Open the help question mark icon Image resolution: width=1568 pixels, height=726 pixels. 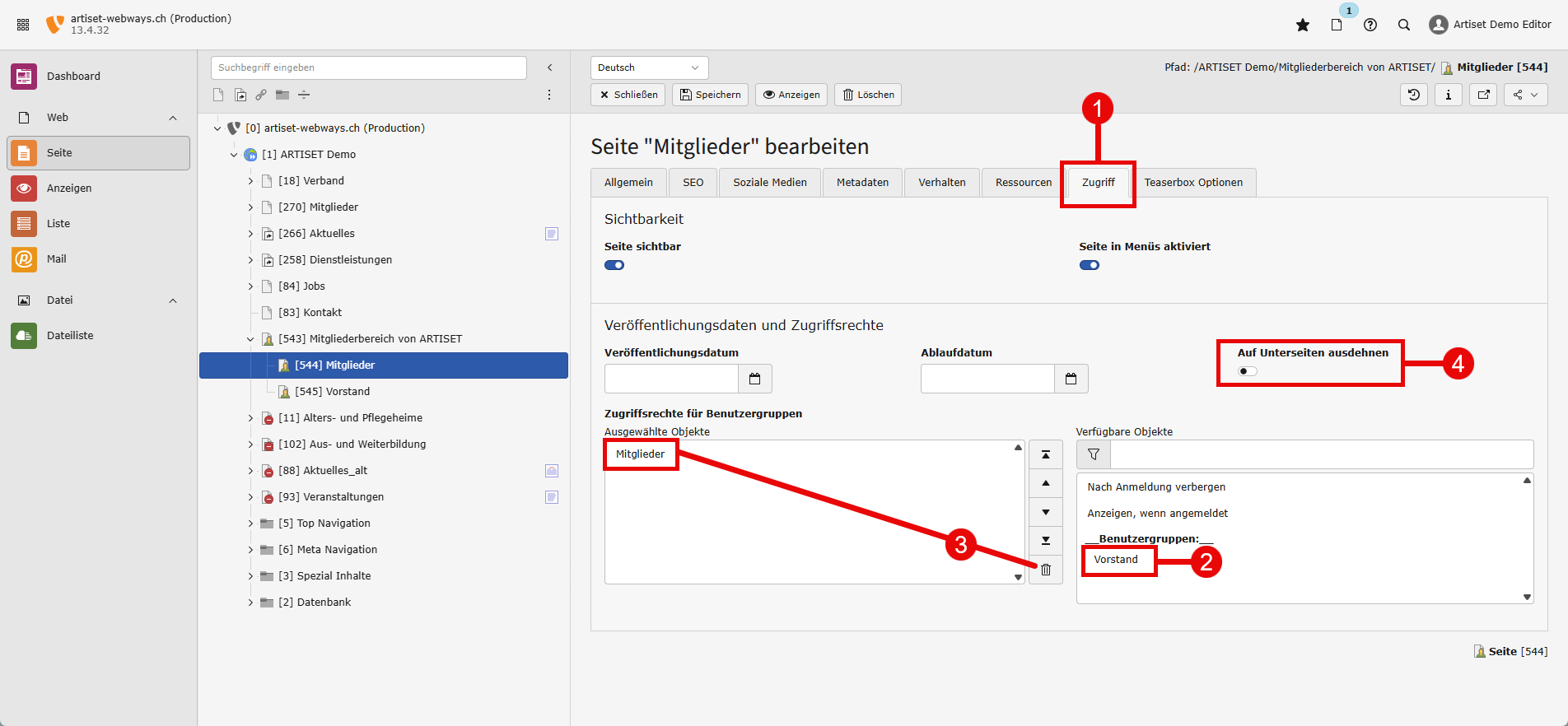1370,25
